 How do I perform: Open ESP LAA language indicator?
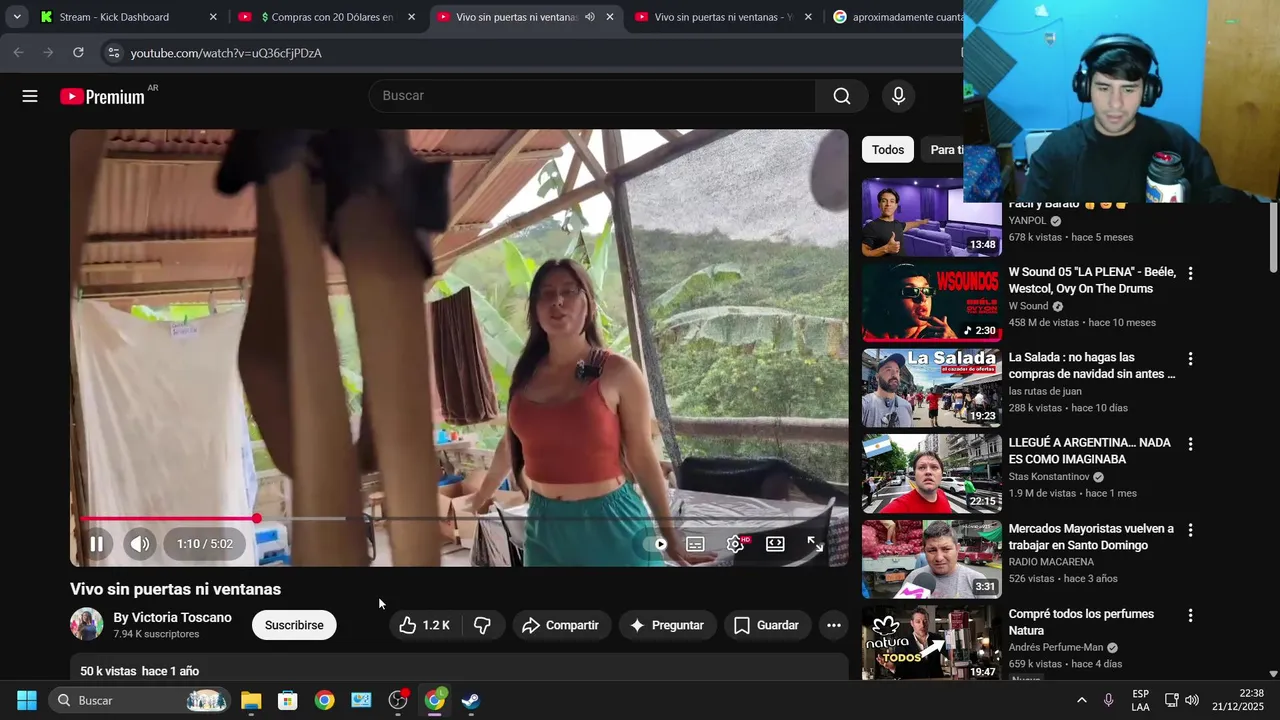click(x=1140, y=700)
